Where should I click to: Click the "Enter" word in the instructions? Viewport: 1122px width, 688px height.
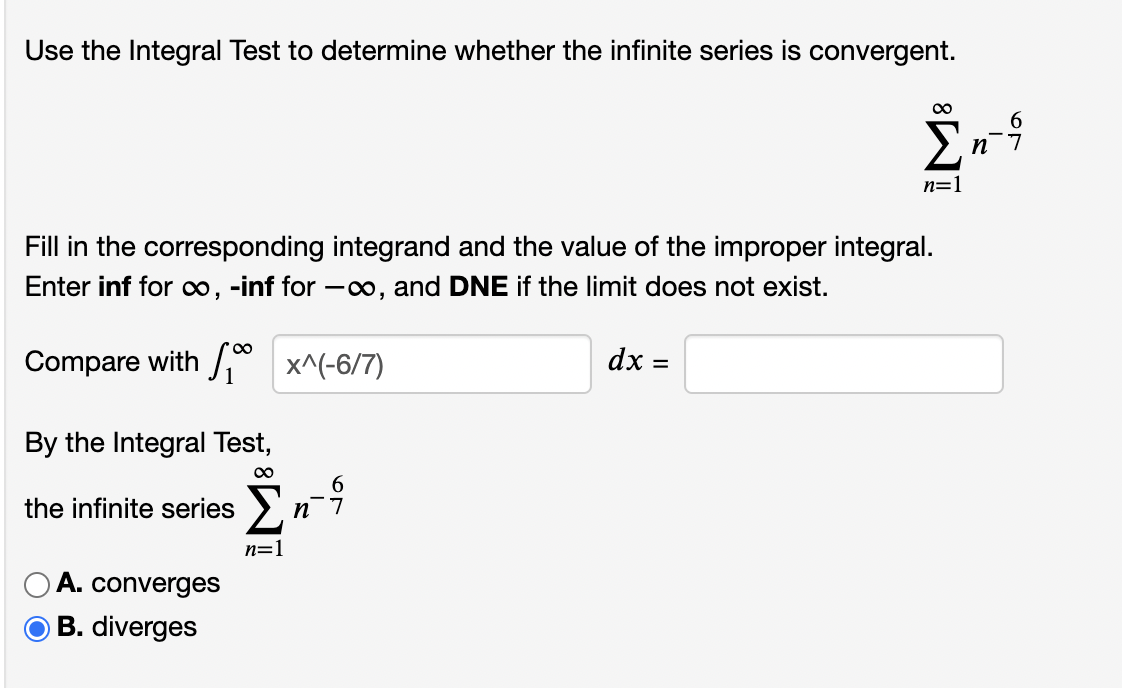click(58, 288)
